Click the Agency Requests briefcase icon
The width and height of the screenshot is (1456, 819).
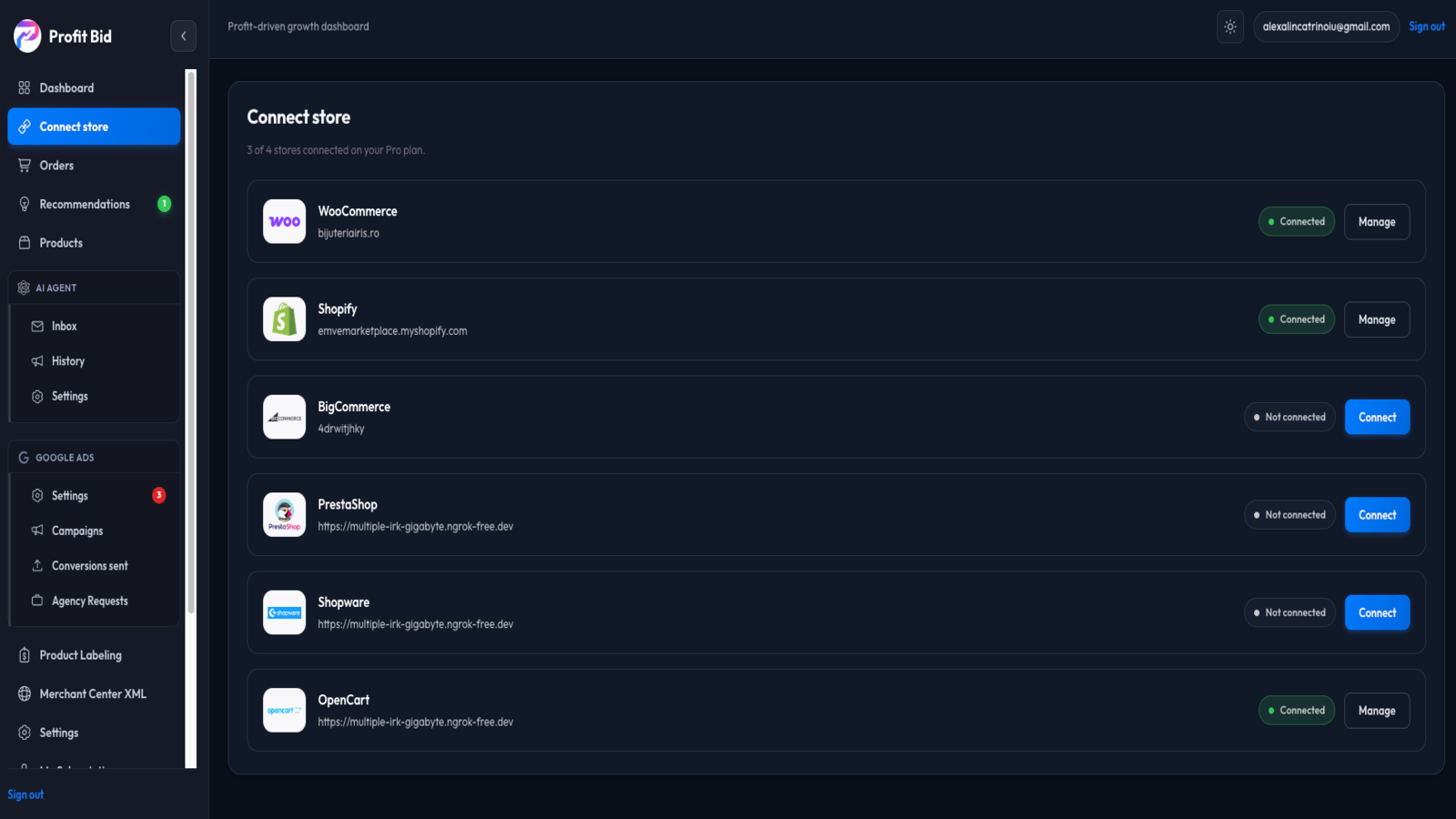pos(37,601)
